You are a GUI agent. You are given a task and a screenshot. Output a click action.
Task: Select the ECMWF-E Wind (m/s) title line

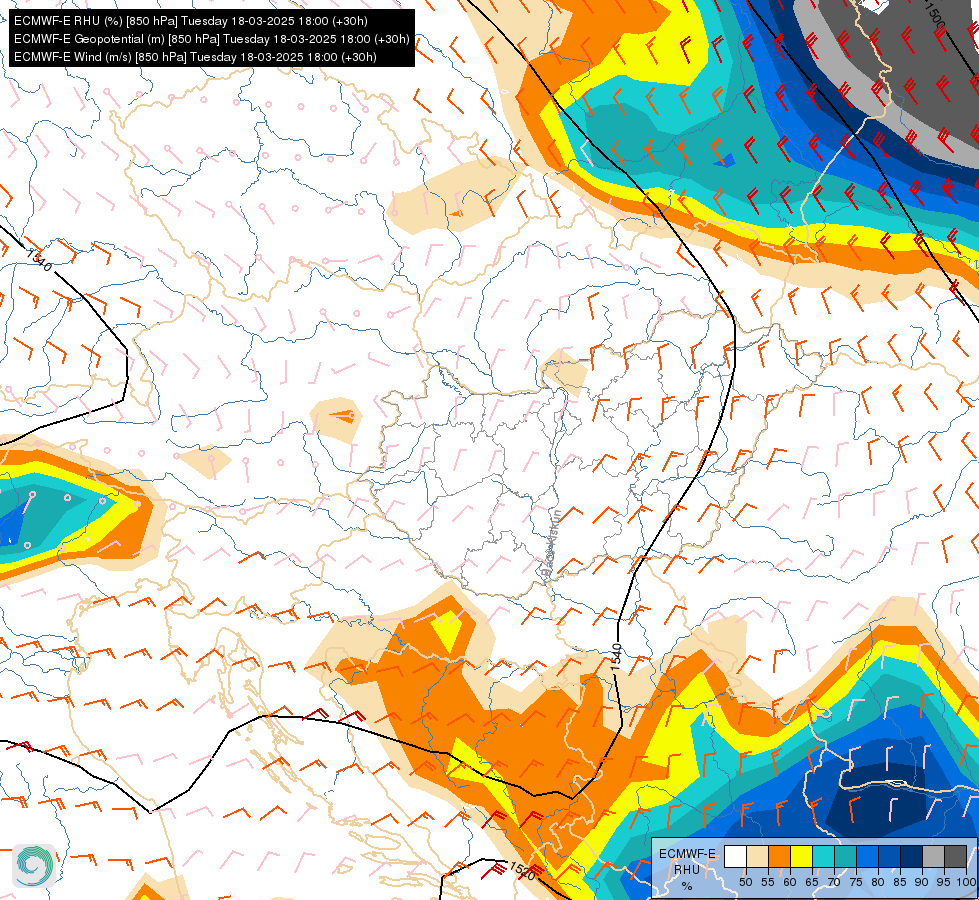point(195,57)
